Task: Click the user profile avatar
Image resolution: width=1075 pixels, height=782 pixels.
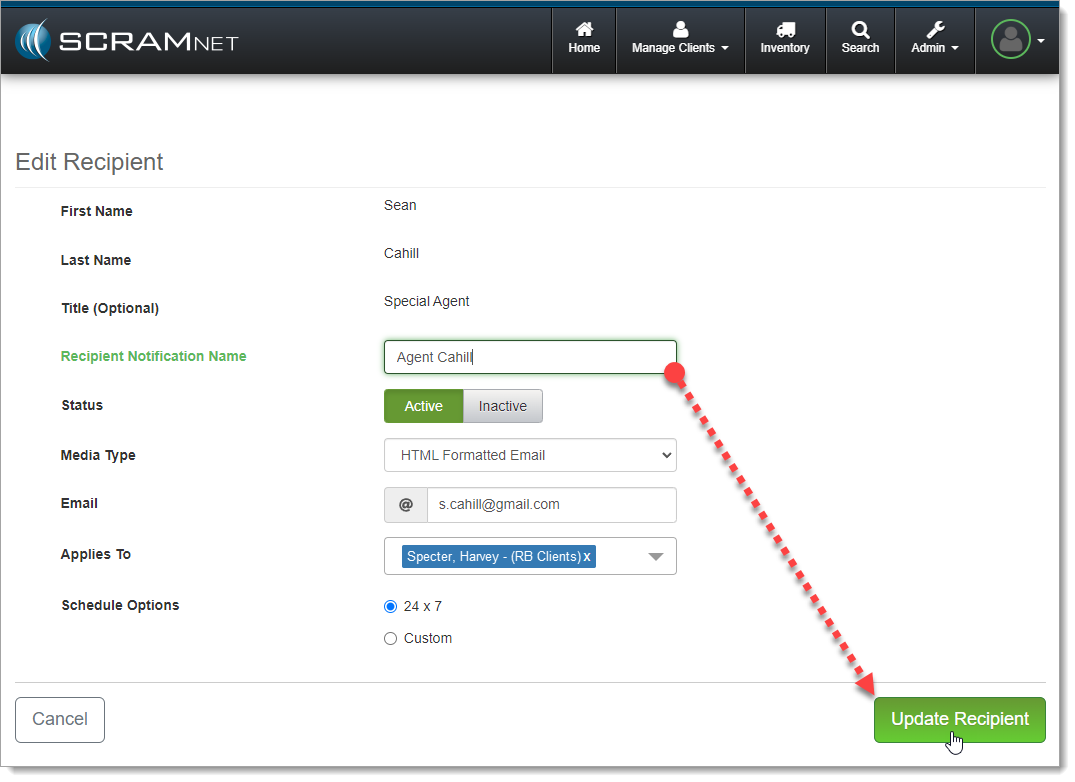Action: [x=1010, y=40]
